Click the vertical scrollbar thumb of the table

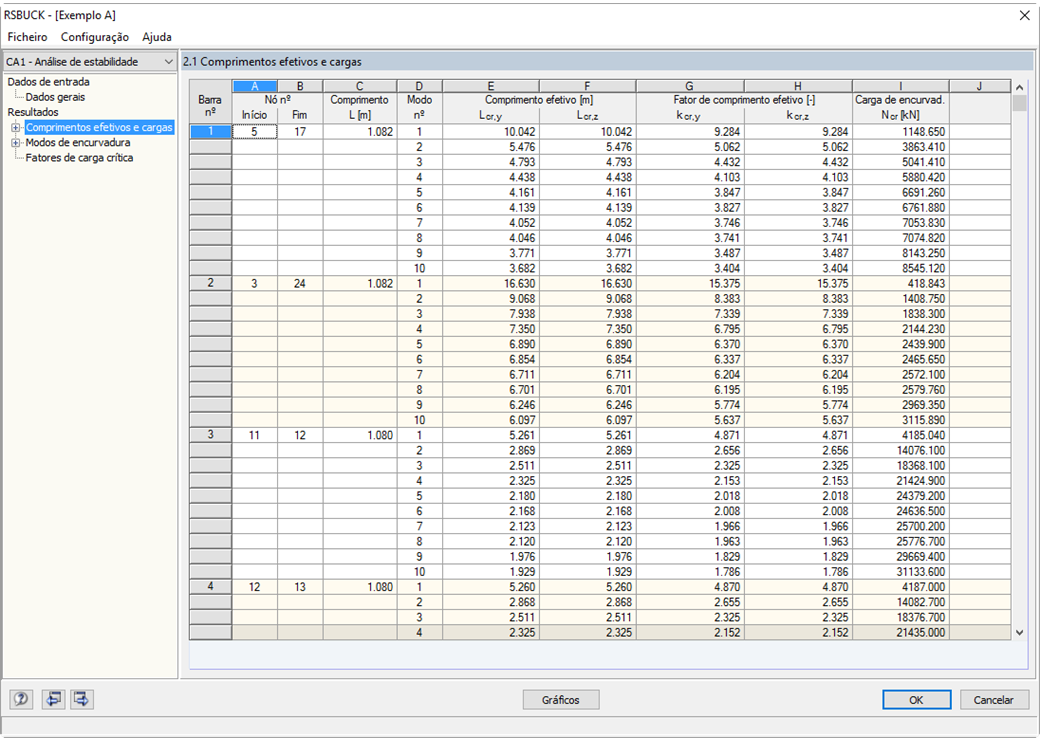click(1019, 103)
